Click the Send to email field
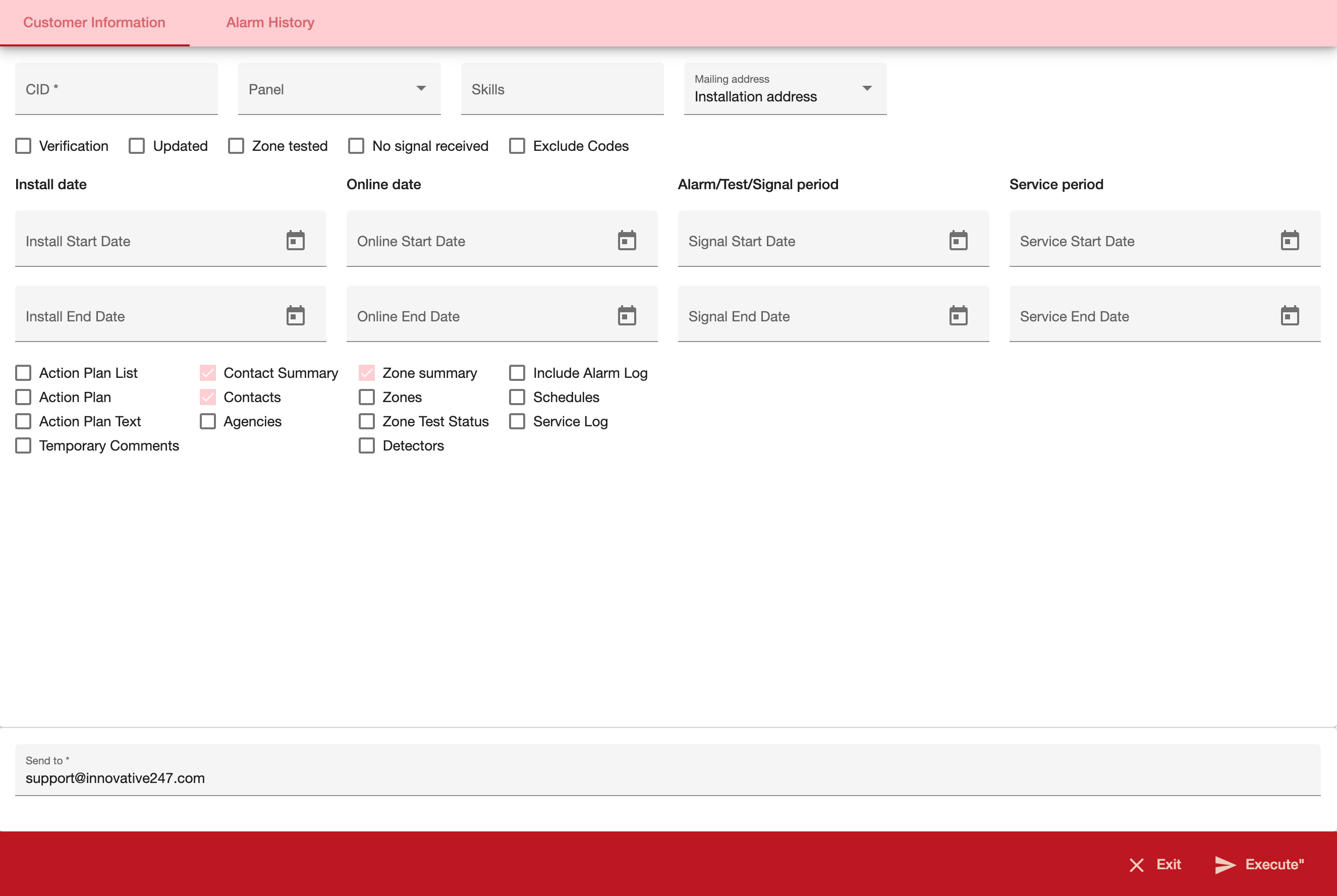1337x896 pixels. [668, 770]
